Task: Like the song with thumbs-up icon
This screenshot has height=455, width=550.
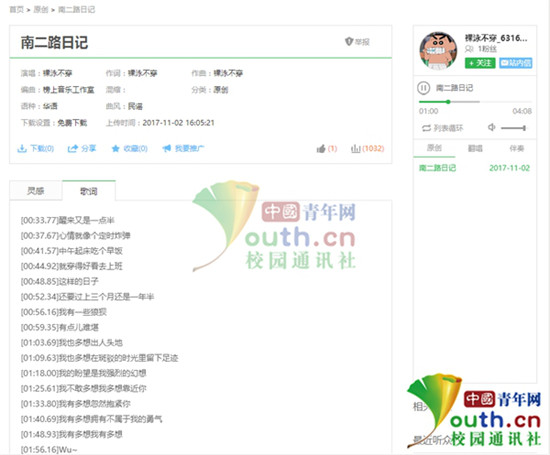Action: point(321,149)
